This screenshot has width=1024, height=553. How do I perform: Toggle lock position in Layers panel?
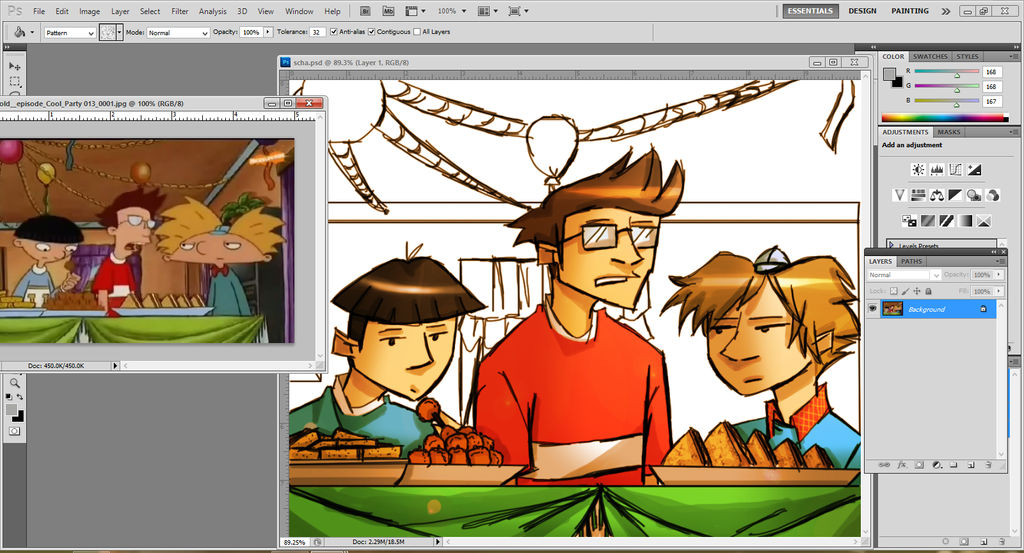(x=917, y=291)
